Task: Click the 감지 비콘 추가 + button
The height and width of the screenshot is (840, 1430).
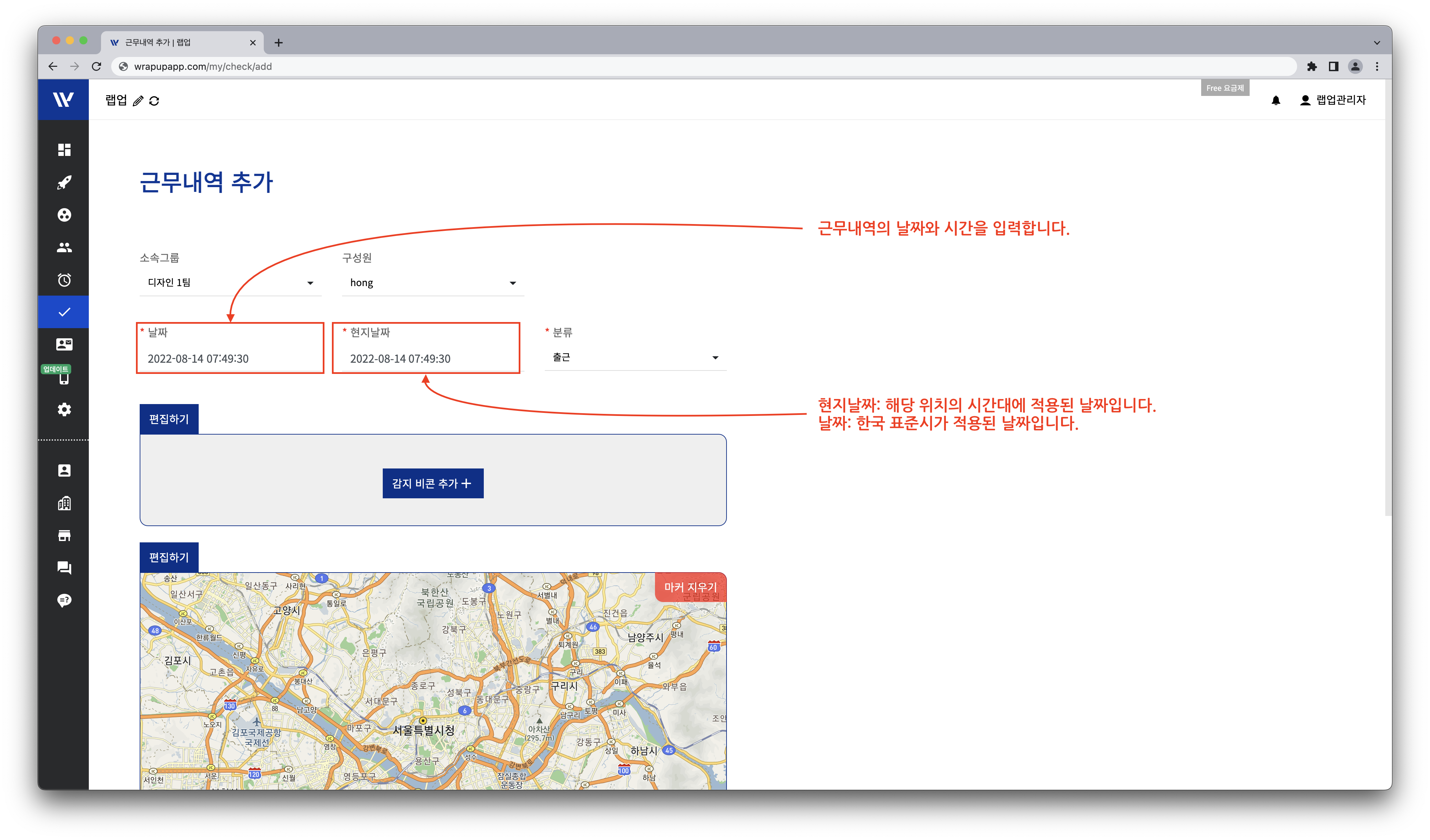Action: tap(433, 484)
